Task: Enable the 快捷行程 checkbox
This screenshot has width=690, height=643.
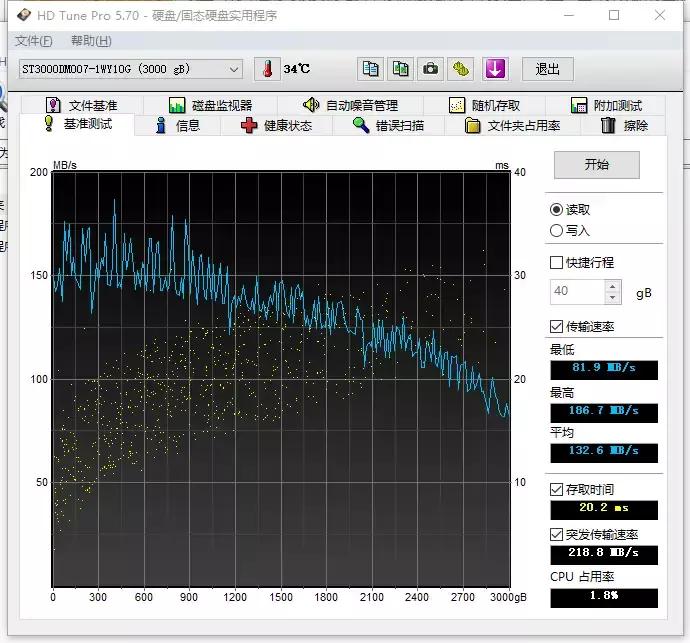Action: pyautogui.click(x=557, y=262)
